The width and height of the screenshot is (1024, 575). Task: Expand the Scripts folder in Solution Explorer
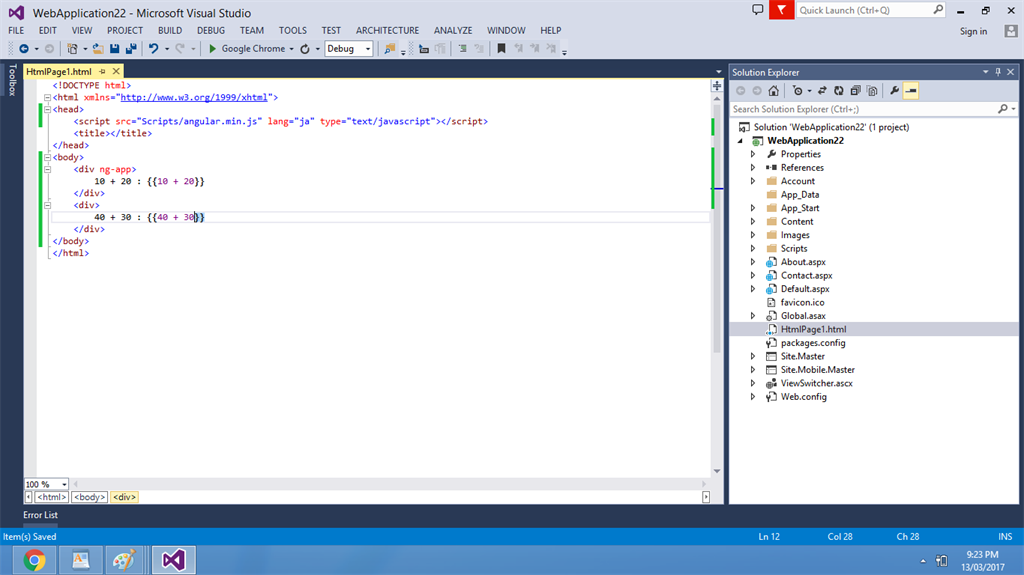753,248
